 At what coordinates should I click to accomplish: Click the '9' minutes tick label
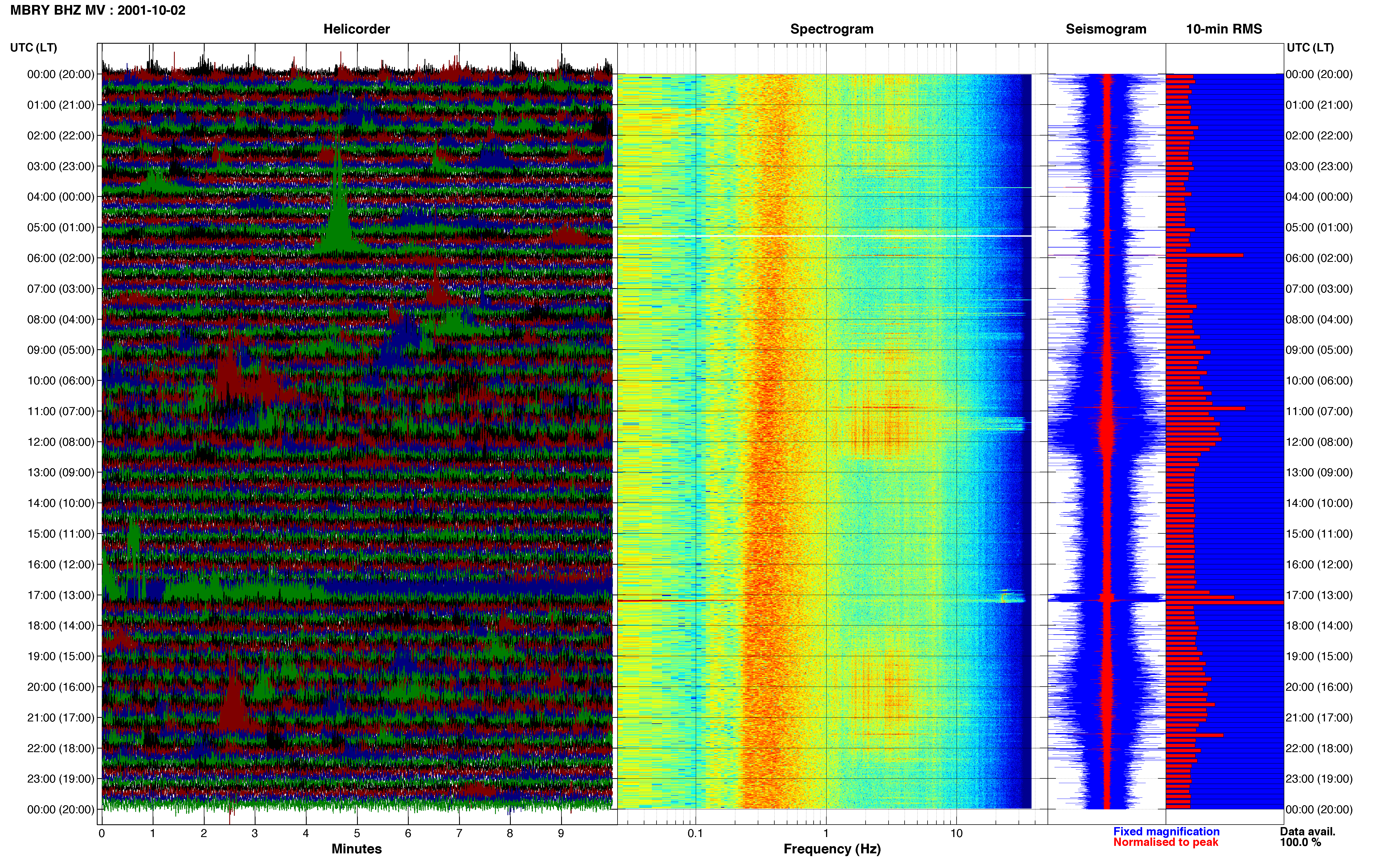click(561, 833)
